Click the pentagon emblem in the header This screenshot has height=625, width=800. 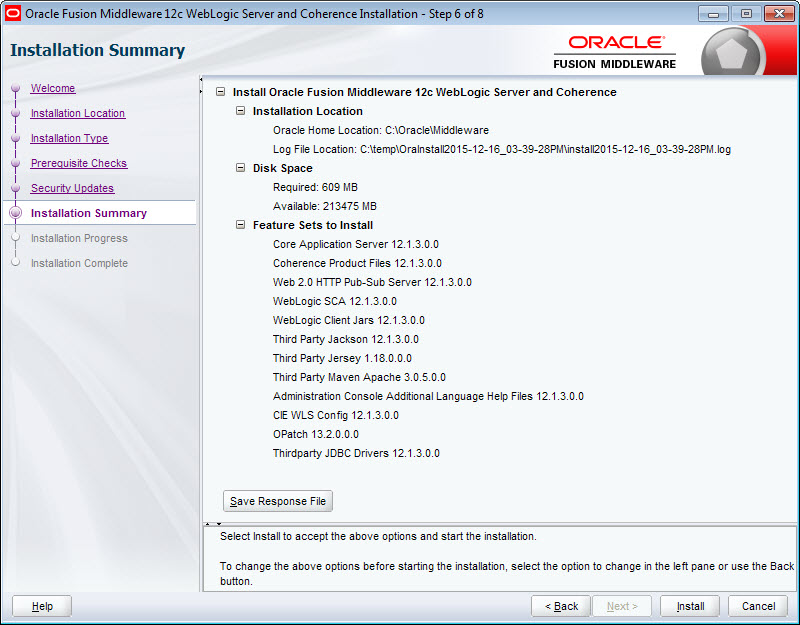point(732,53)
